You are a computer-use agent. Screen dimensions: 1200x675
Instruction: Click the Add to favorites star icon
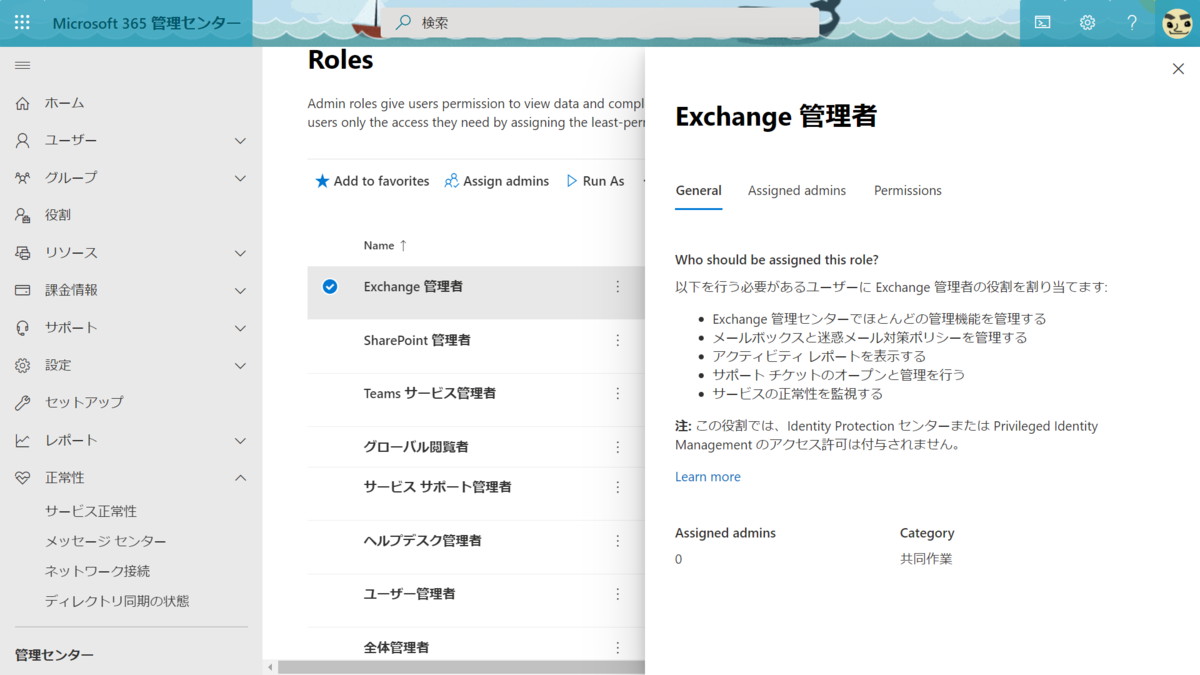point(322,181)
